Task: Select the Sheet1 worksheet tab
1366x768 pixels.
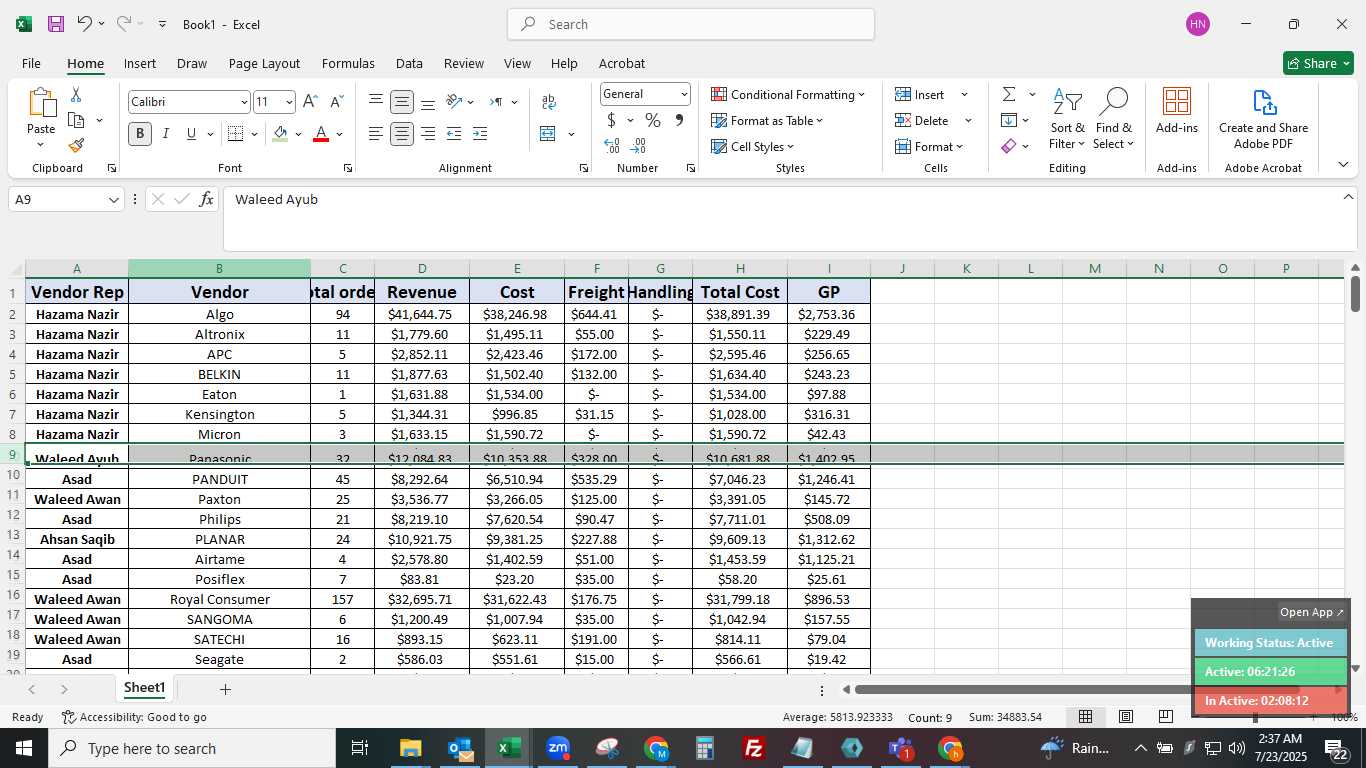Action: coord(144,688)
